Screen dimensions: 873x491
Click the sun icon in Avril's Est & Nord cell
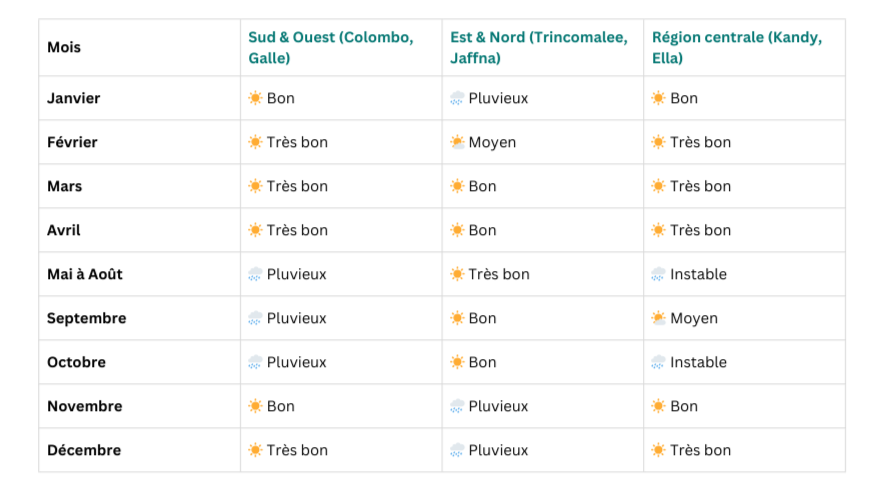(457, 230)
